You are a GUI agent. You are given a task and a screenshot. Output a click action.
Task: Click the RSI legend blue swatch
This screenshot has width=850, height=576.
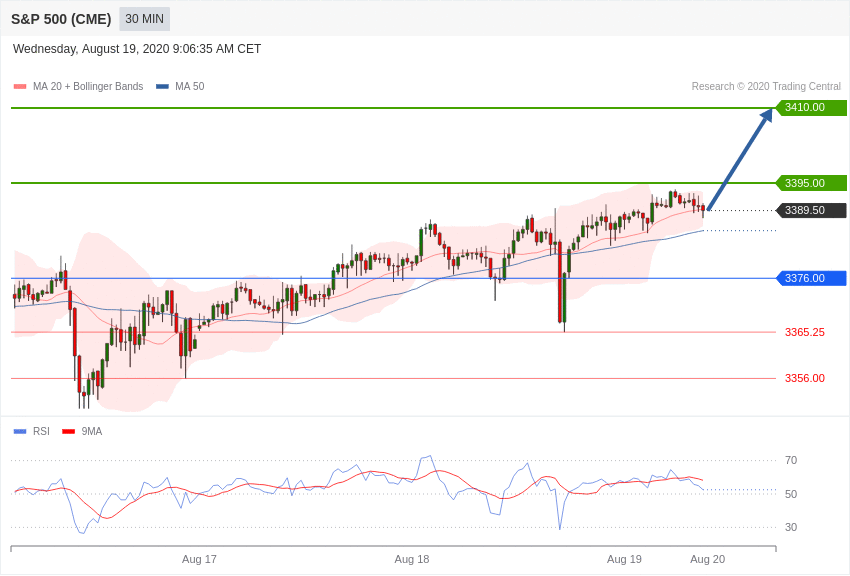[x=20, y=431]
